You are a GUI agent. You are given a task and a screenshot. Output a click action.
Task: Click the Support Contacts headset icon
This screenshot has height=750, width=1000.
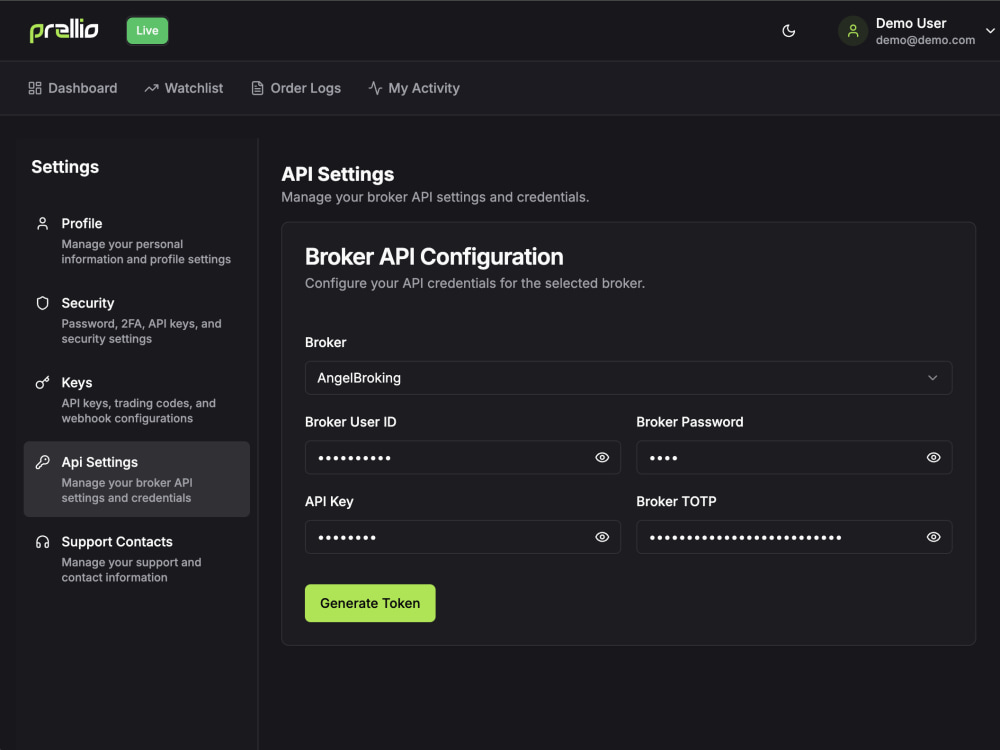tap(42, 542)
